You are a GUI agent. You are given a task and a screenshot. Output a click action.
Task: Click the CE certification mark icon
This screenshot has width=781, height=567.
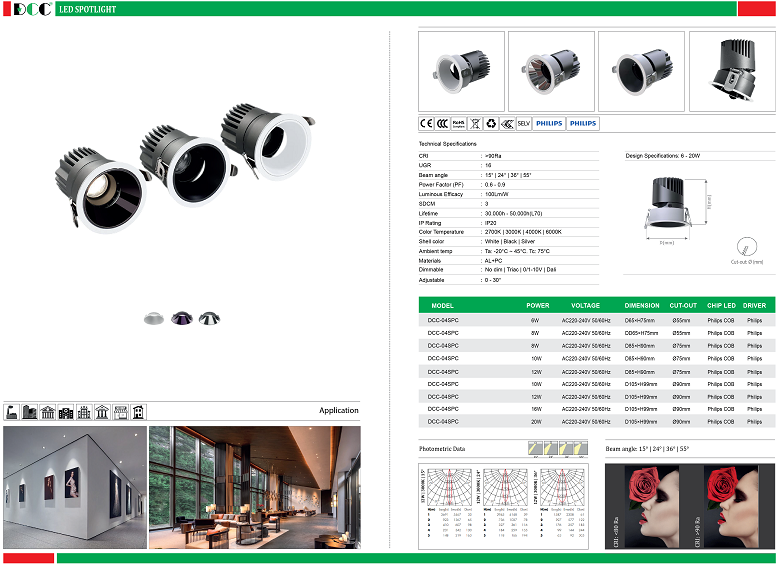(x=426, y=124)
